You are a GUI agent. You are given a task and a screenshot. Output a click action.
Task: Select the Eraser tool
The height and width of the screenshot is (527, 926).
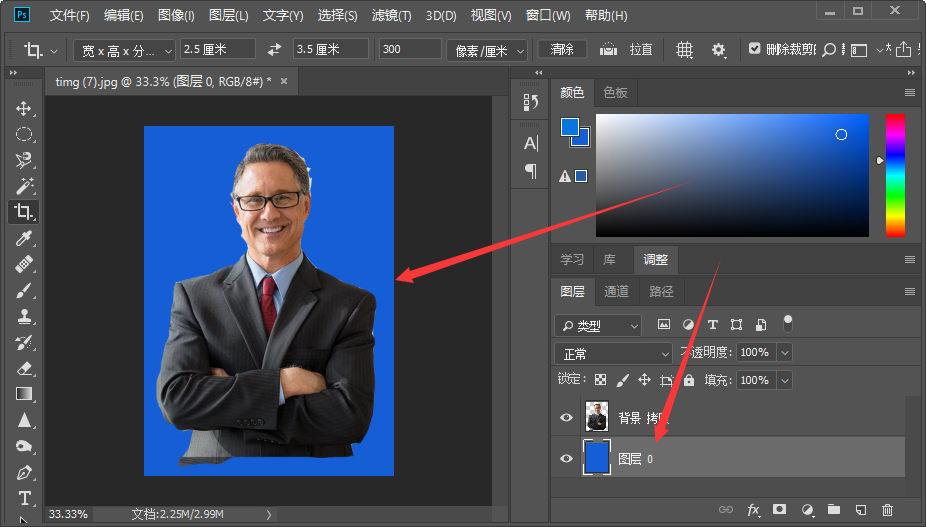click(24, 368)
